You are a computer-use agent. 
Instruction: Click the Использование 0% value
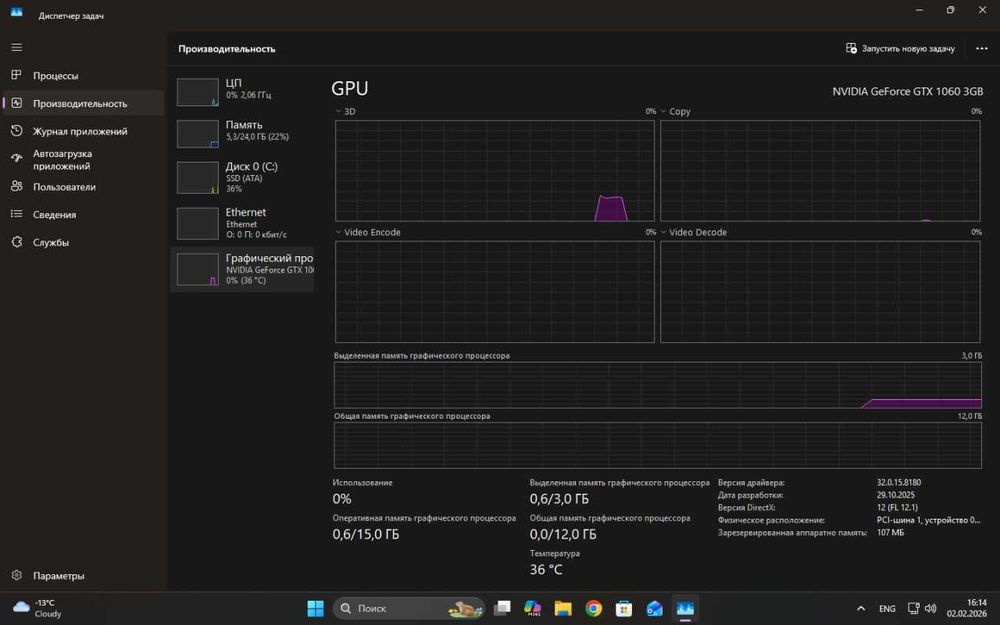click(x=342, y=499)
